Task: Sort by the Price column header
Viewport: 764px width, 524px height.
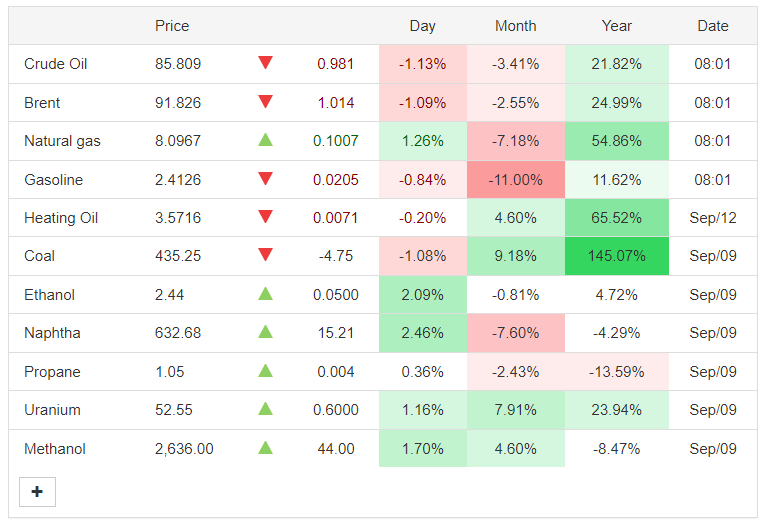Action: click(x=172, y=26)
